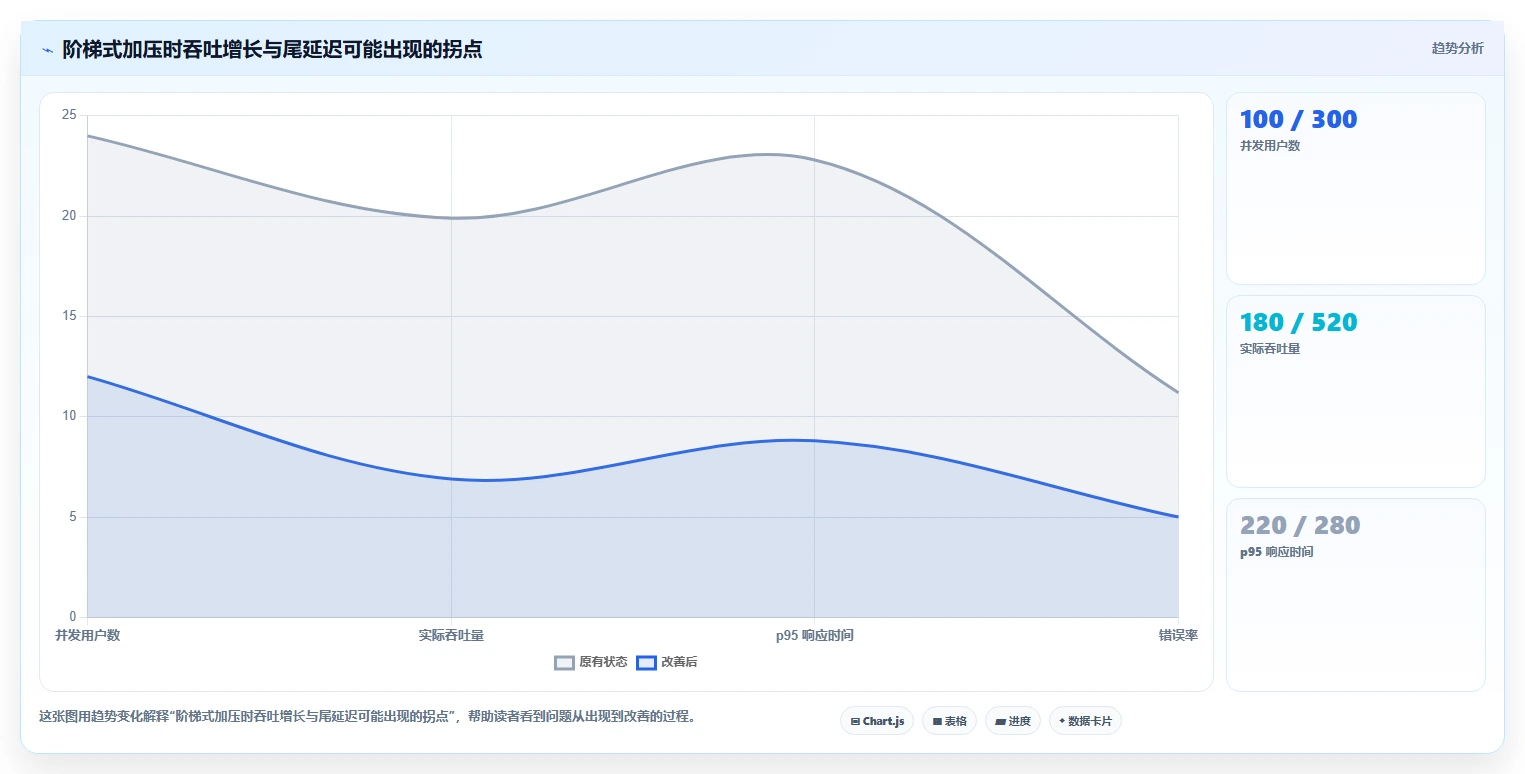Click the 180 / 520 value text
1525x774 pixels.
coord(1298,323)
